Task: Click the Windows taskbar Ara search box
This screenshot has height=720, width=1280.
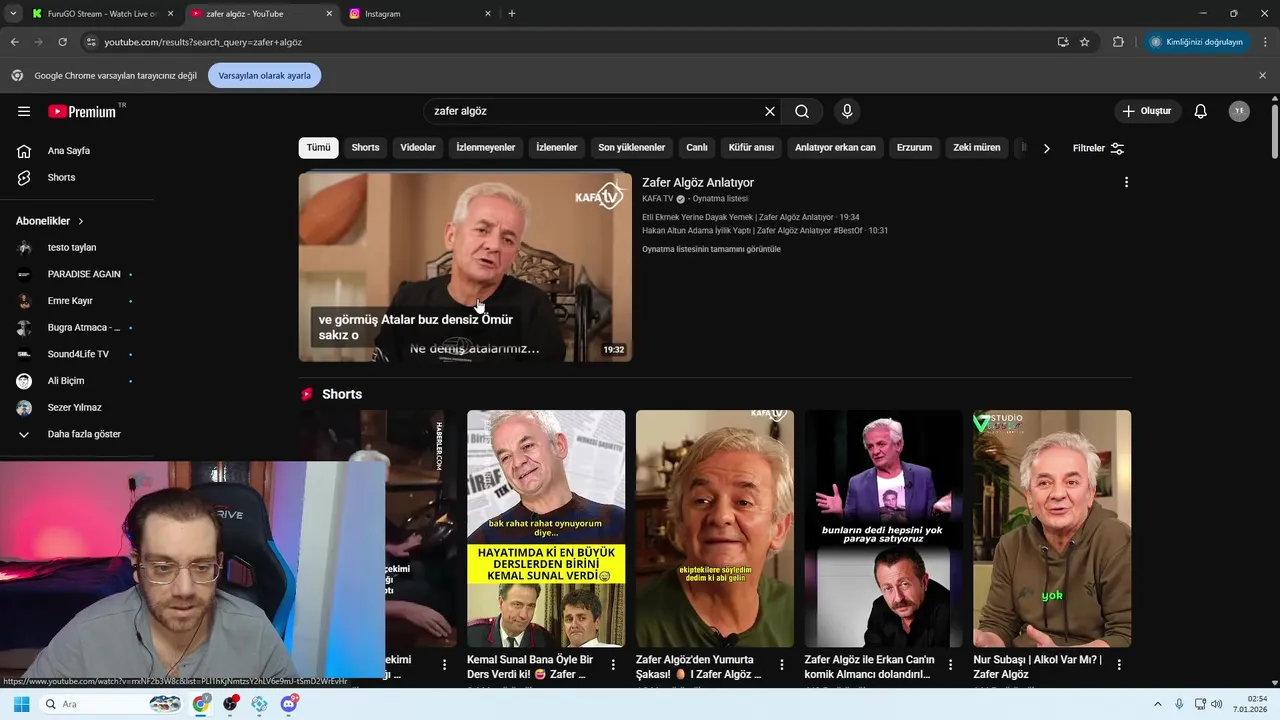Action: click(111, 704)
